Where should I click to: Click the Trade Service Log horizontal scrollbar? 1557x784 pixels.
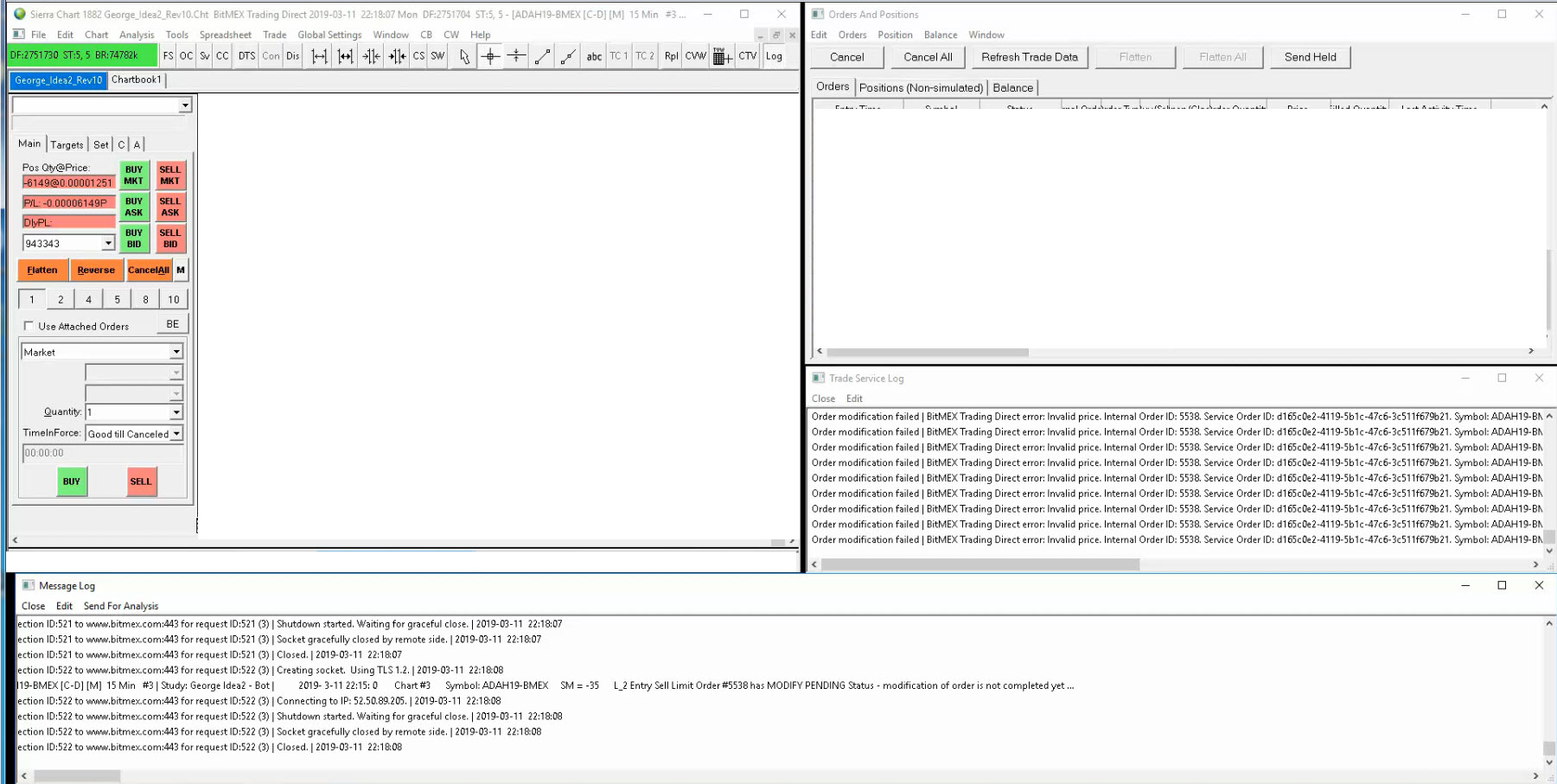pos(980,564)
